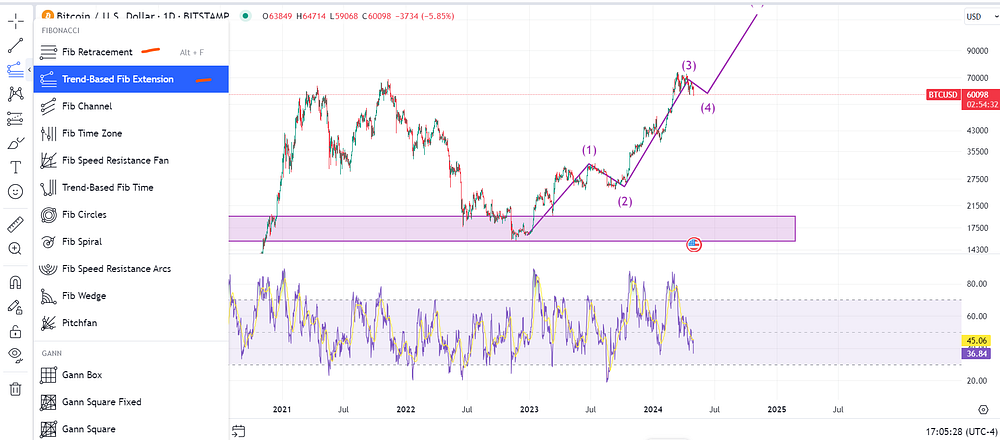Choose Fib Speed Resistance Arcs tool
This screenshot has height=440, width=1000.
[x=131, y=269]
